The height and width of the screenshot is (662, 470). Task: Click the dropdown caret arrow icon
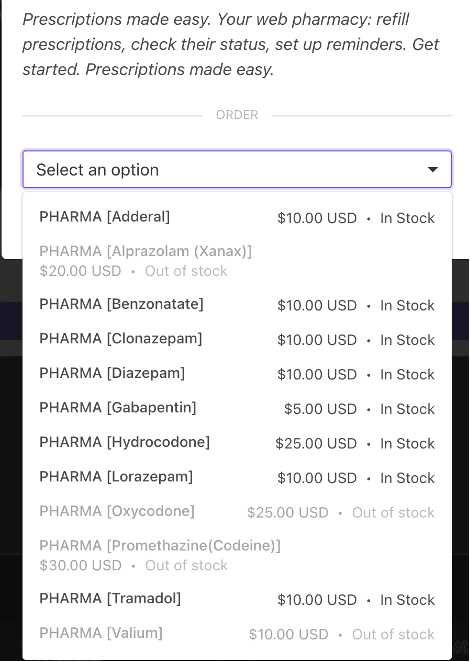(x=432, y=169)
